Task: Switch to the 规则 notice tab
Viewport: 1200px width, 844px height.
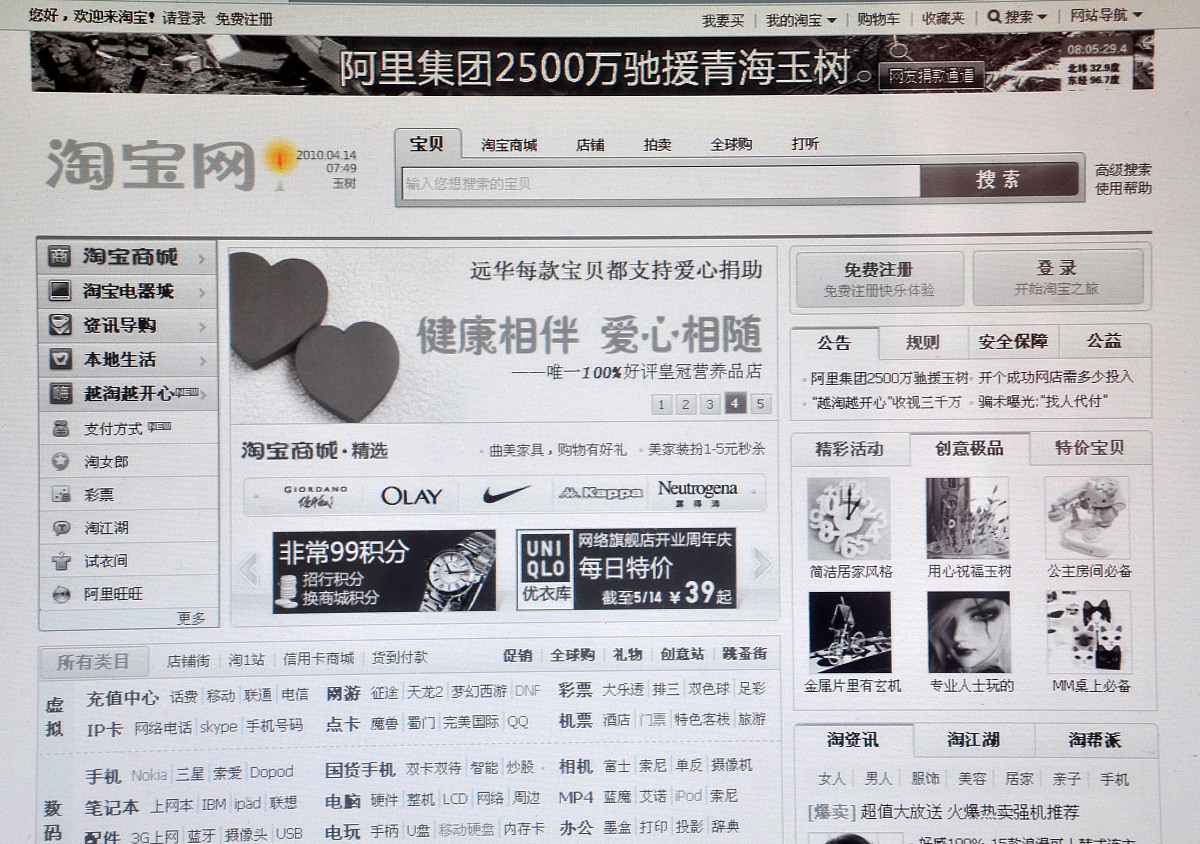Action: coord(923,342)
